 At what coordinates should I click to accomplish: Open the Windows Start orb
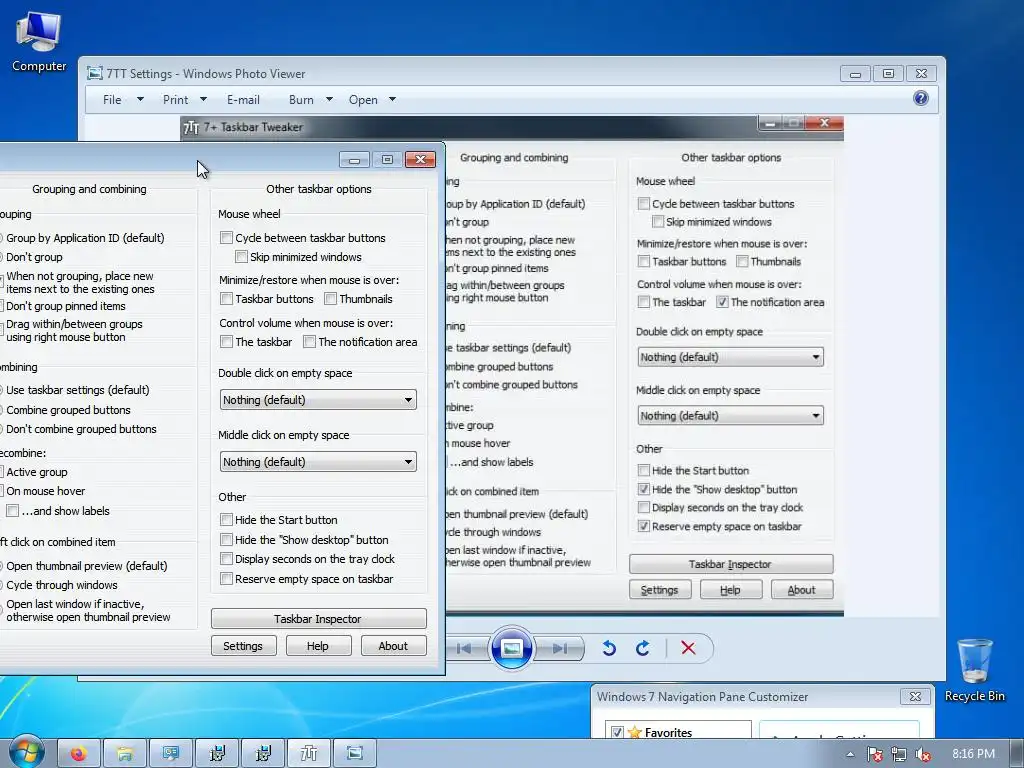pos(26,752)
